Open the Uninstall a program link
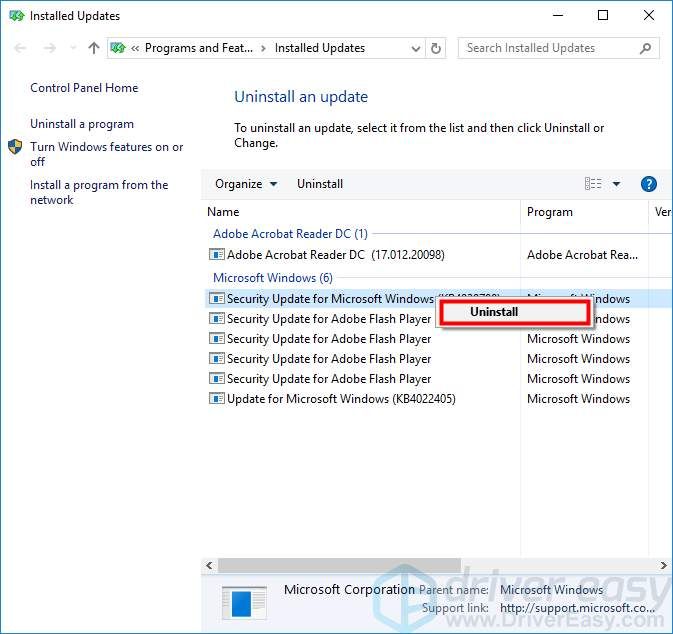 [x=82, y=124]
